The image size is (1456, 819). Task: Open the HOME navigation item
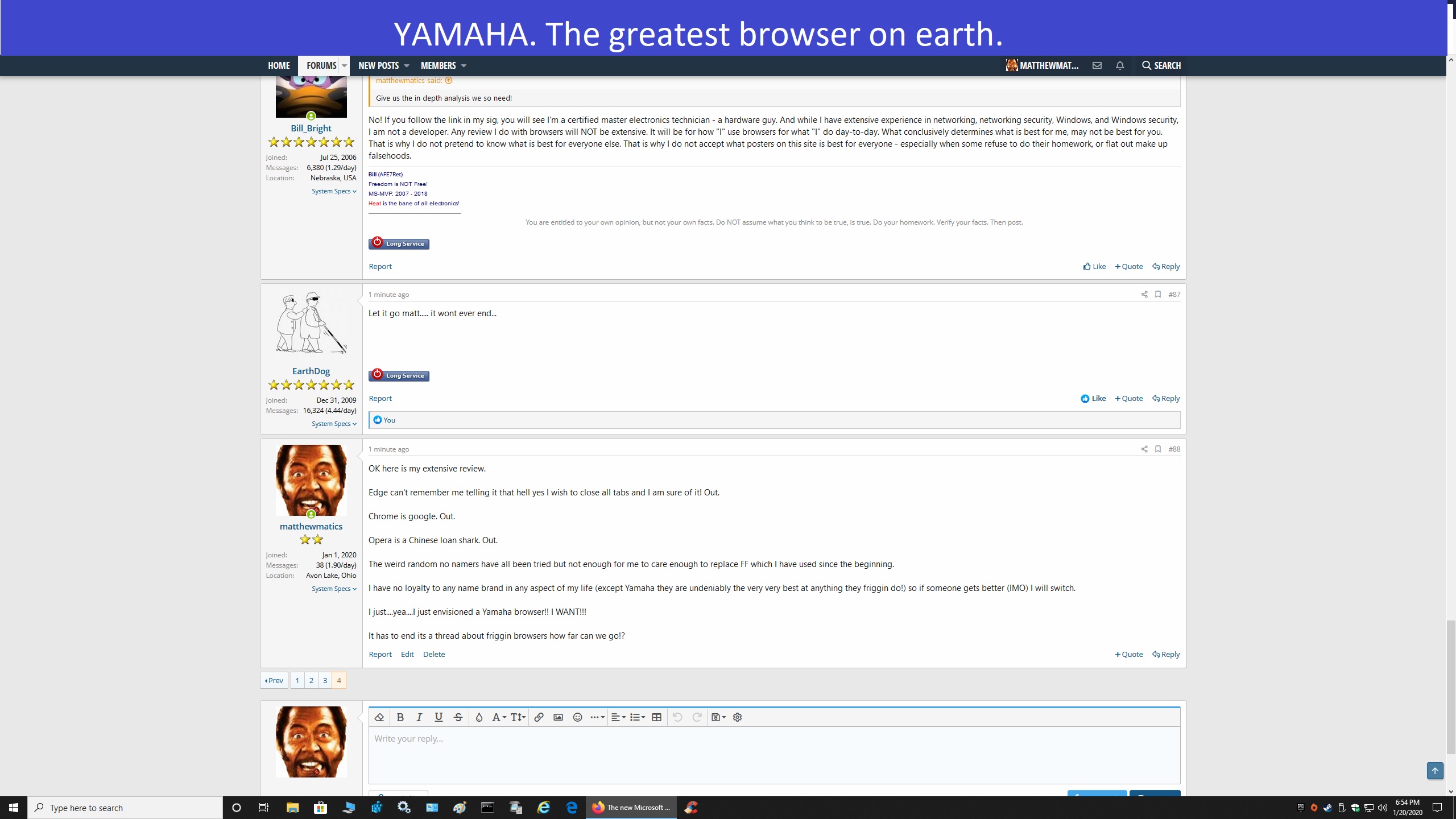click(279, 65)
